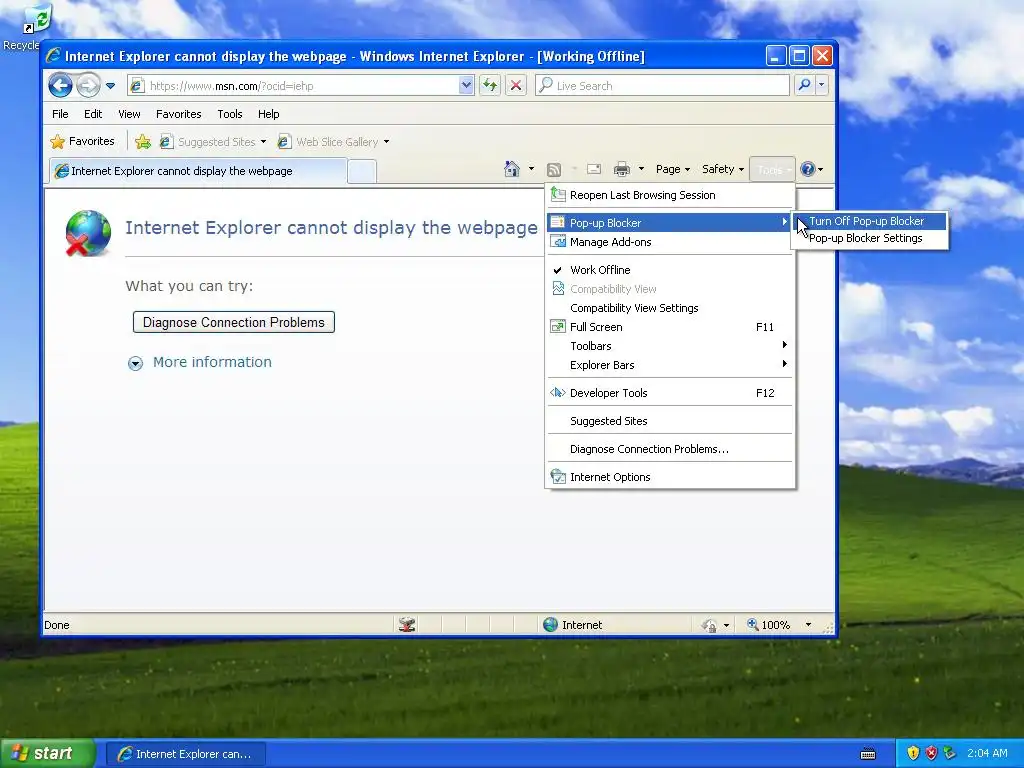The width and height of the screenshot is (1024, 768).
Task: Click the 100% zoom level button
Action: coord(769,625)
